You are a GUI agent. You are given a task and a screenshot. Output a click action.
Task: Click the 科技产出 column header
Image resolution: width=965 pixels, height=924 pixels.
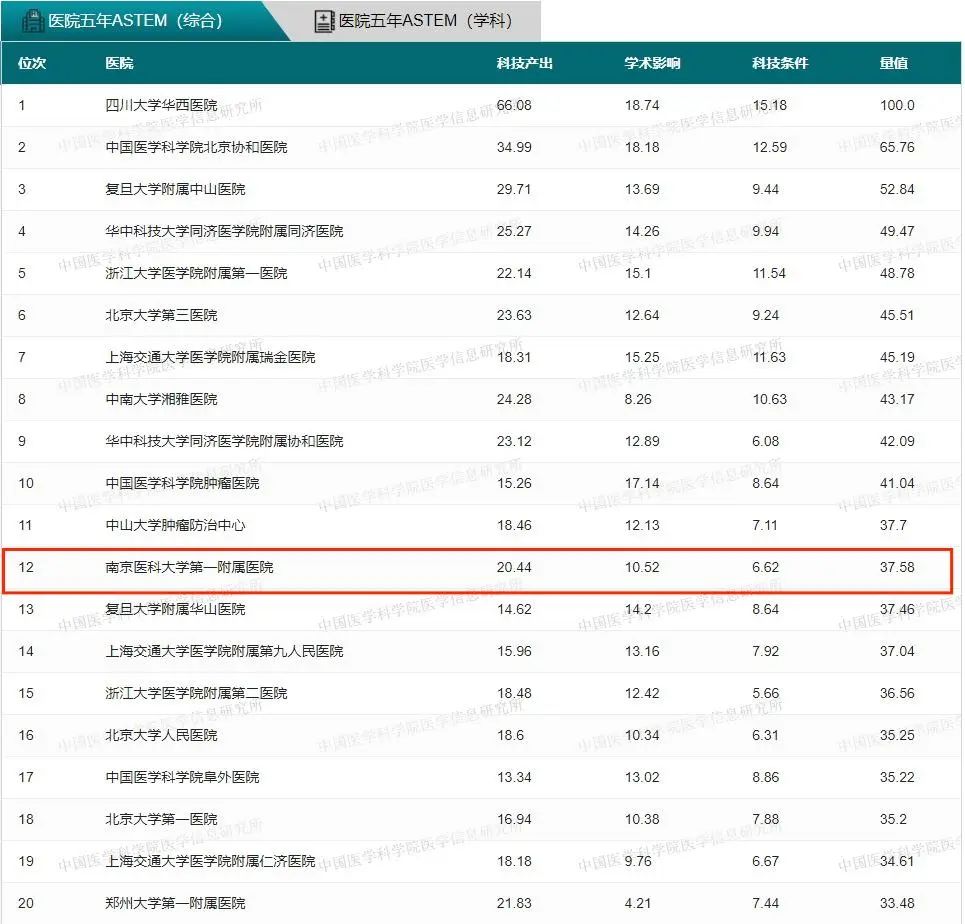pos(525,63)
